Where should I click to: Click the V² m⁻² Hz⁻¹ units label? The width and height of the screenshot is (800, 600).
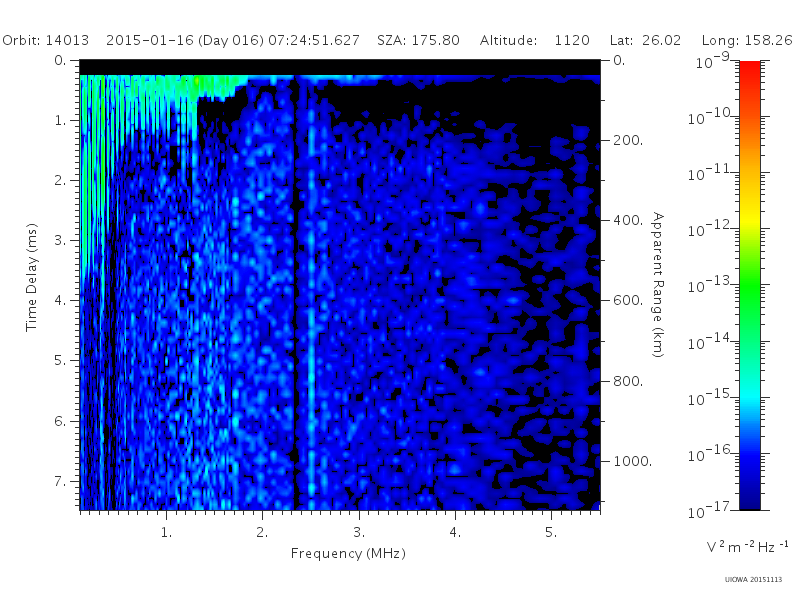point(748,546)
